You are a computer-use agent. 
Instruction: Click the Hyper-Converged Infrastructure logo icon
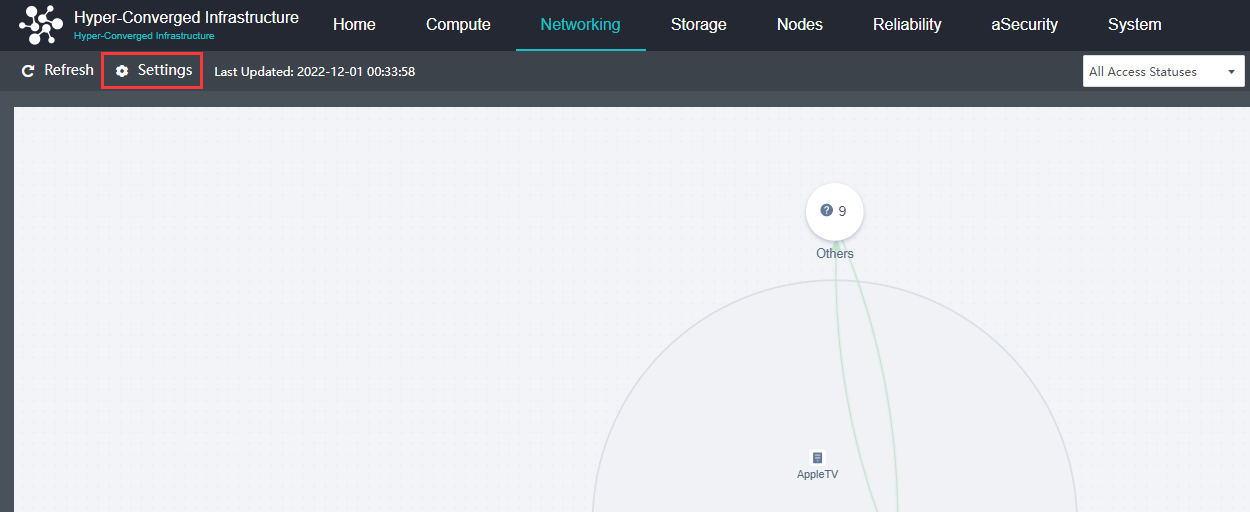(x=40, y=25)
